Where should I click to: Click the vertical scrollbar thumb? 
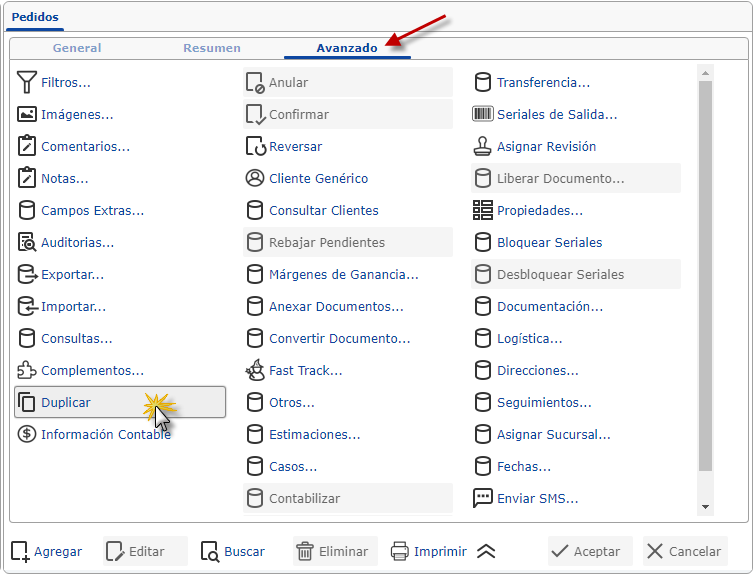tap(705, 276)
